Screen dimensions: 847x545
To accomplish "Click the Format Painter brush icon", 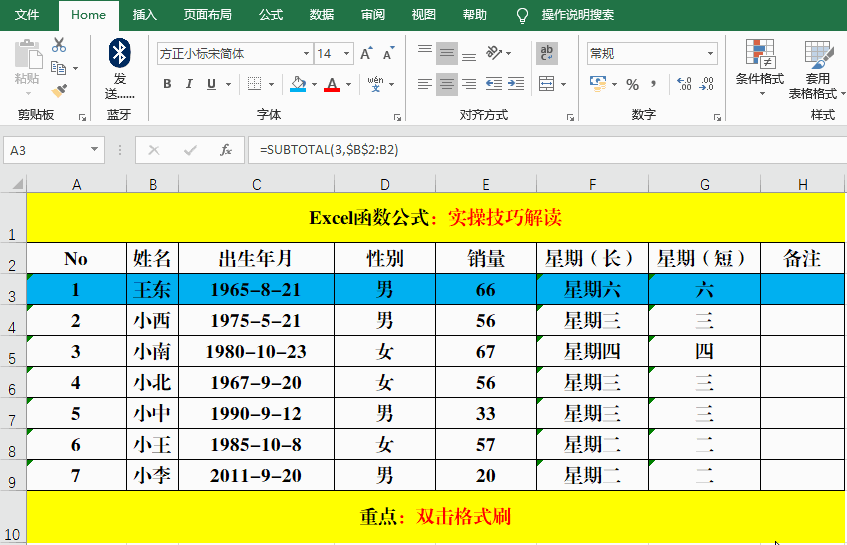I will click(x=59, y=91).
